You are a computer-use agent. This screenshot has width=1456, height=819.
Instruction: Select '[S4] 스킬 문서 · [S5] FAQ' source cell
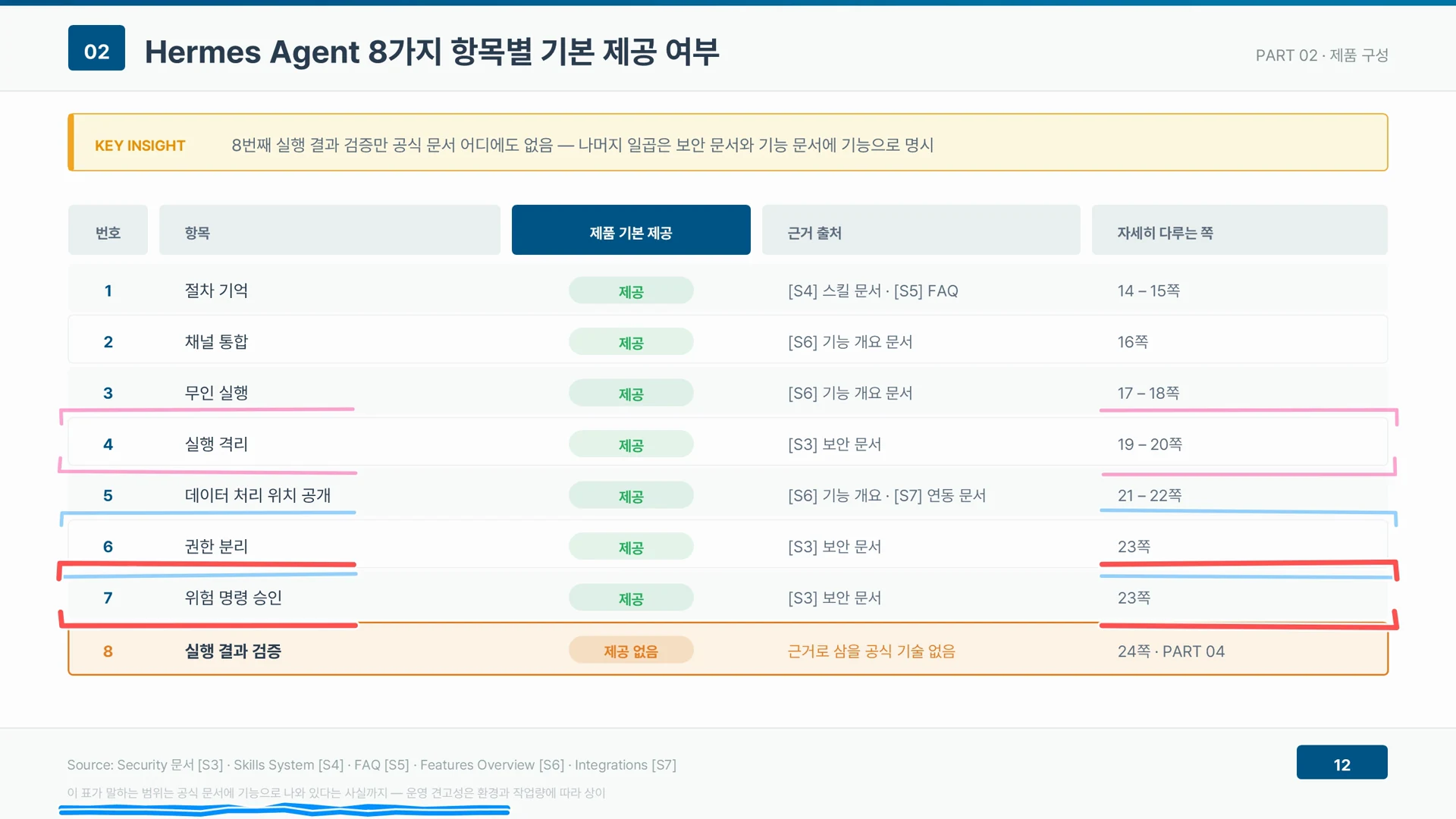pos(873,291)
